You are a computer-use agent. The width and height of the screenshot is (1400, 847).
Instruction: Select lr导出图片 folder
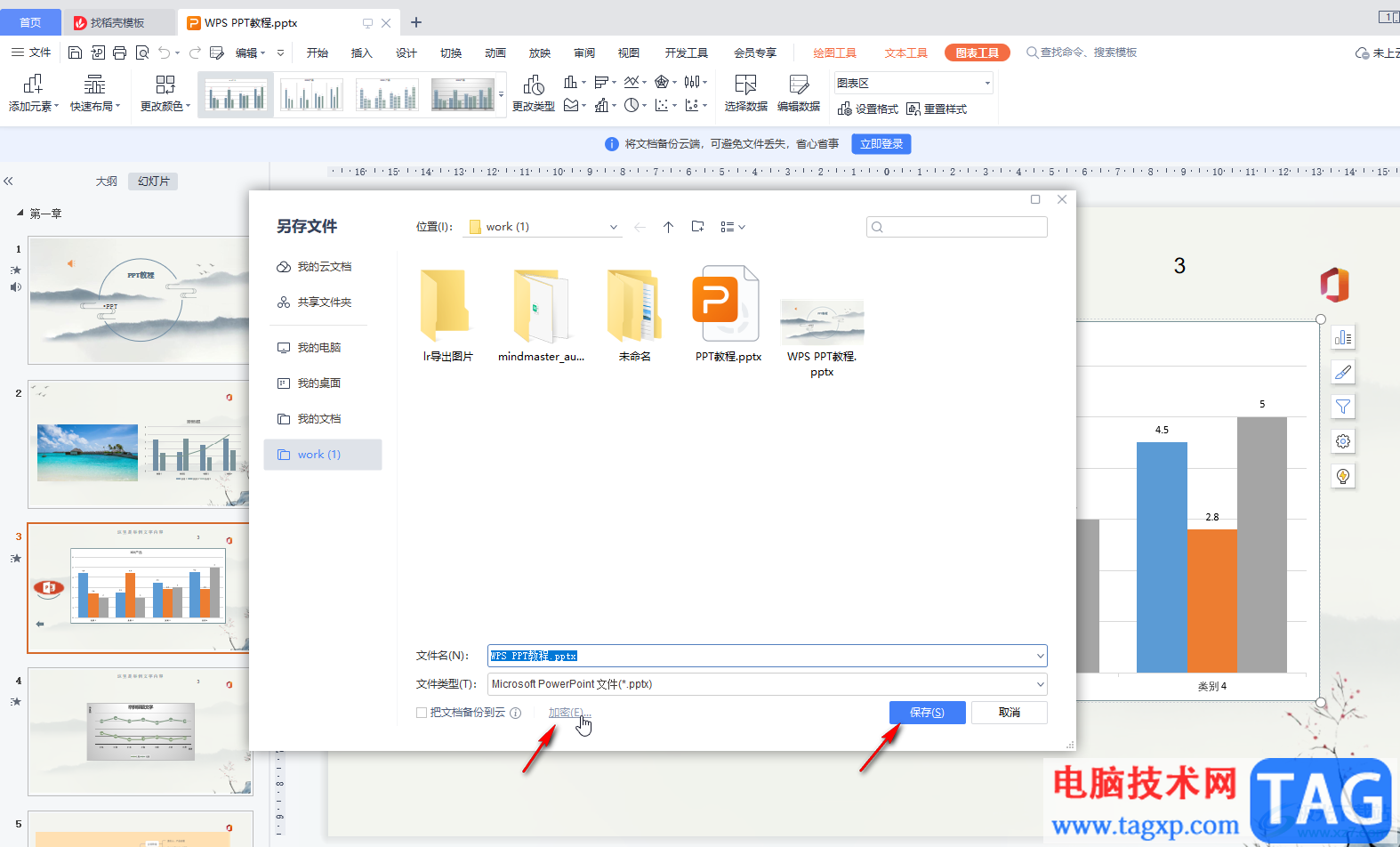(447, 314)
